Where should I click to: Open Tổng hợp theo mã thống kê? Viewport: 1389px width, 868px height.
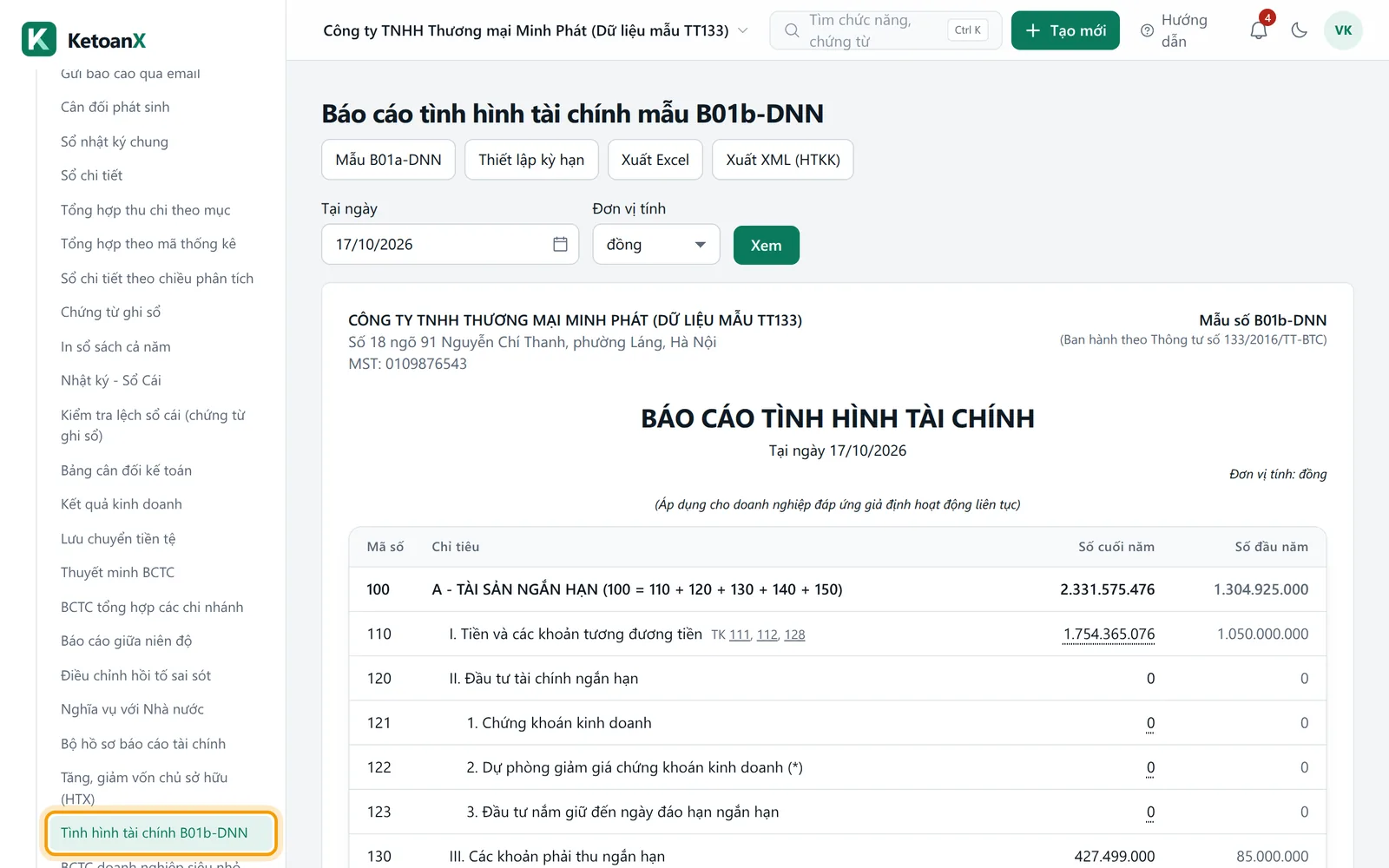click(148, 244)
